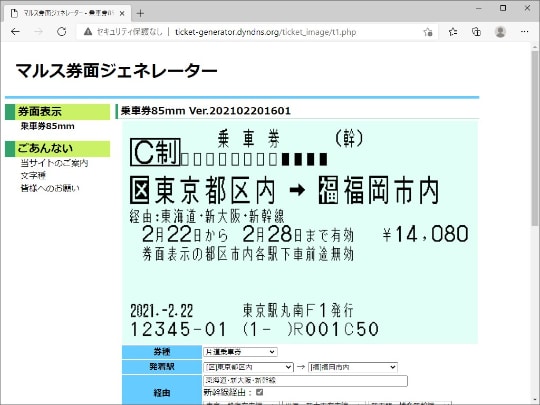The height and width of the screenshot is (405, 540).
Task: Open the browser Settings and more menu
Action: click(525, 32)
